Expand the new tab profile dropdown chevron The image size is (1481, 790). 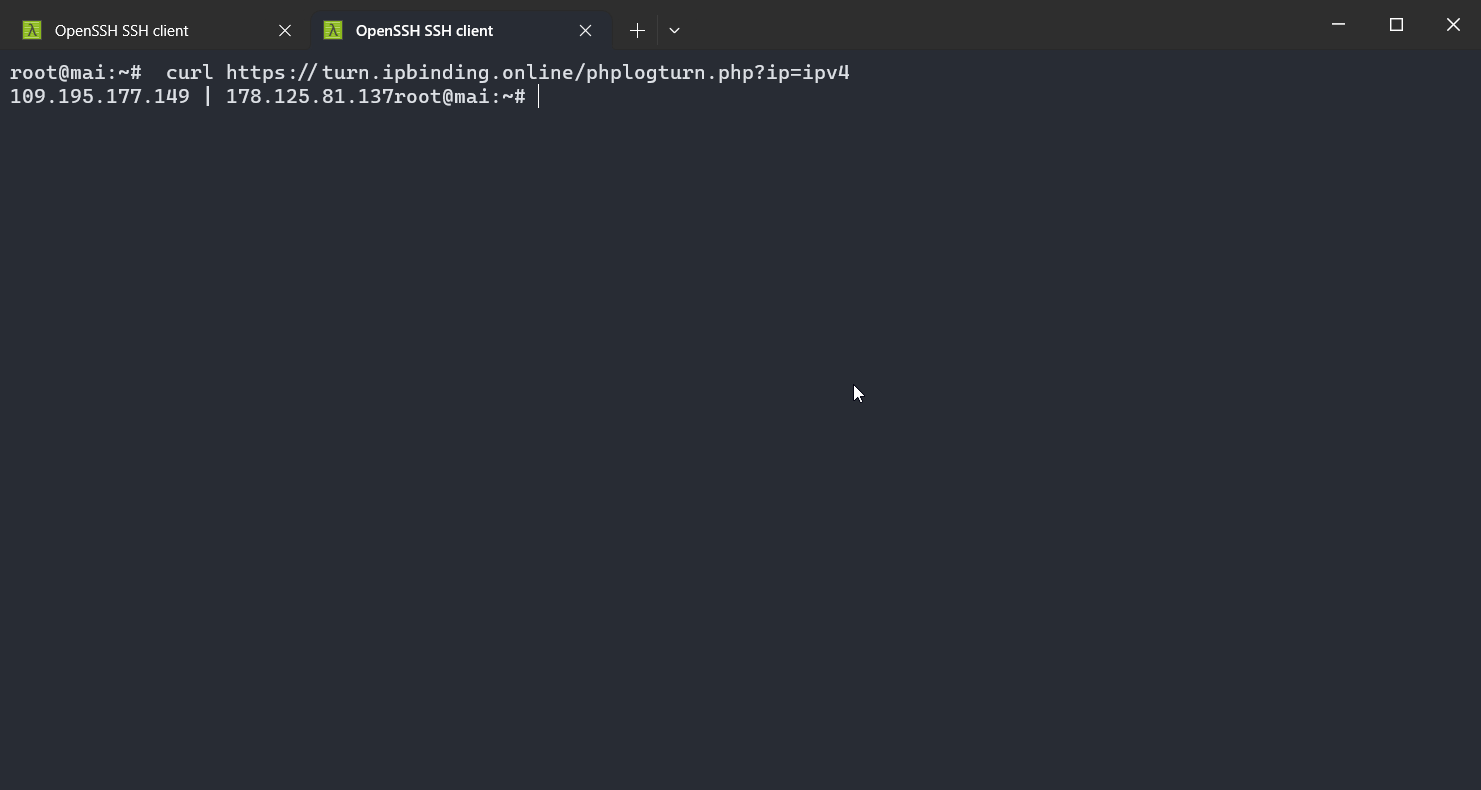point(674,30)
